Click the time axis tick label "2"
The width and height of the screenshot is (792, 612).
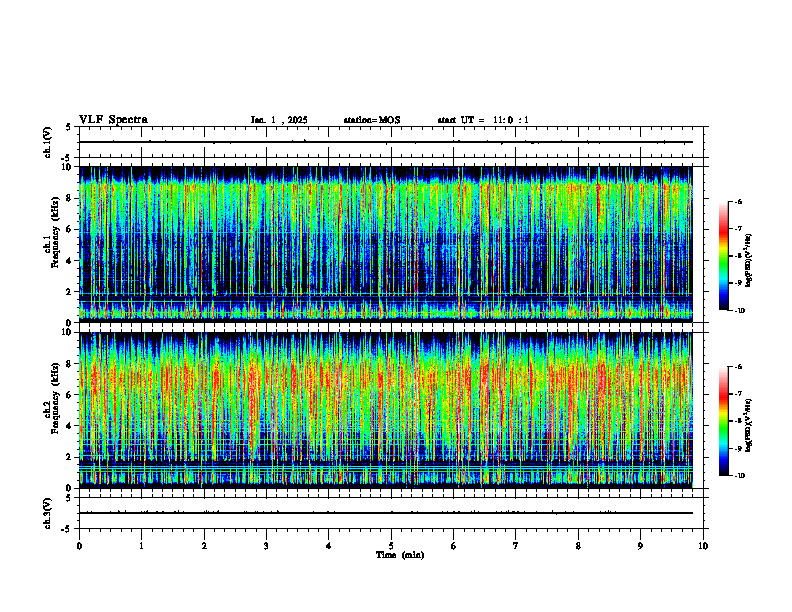[x=204, y=546]
